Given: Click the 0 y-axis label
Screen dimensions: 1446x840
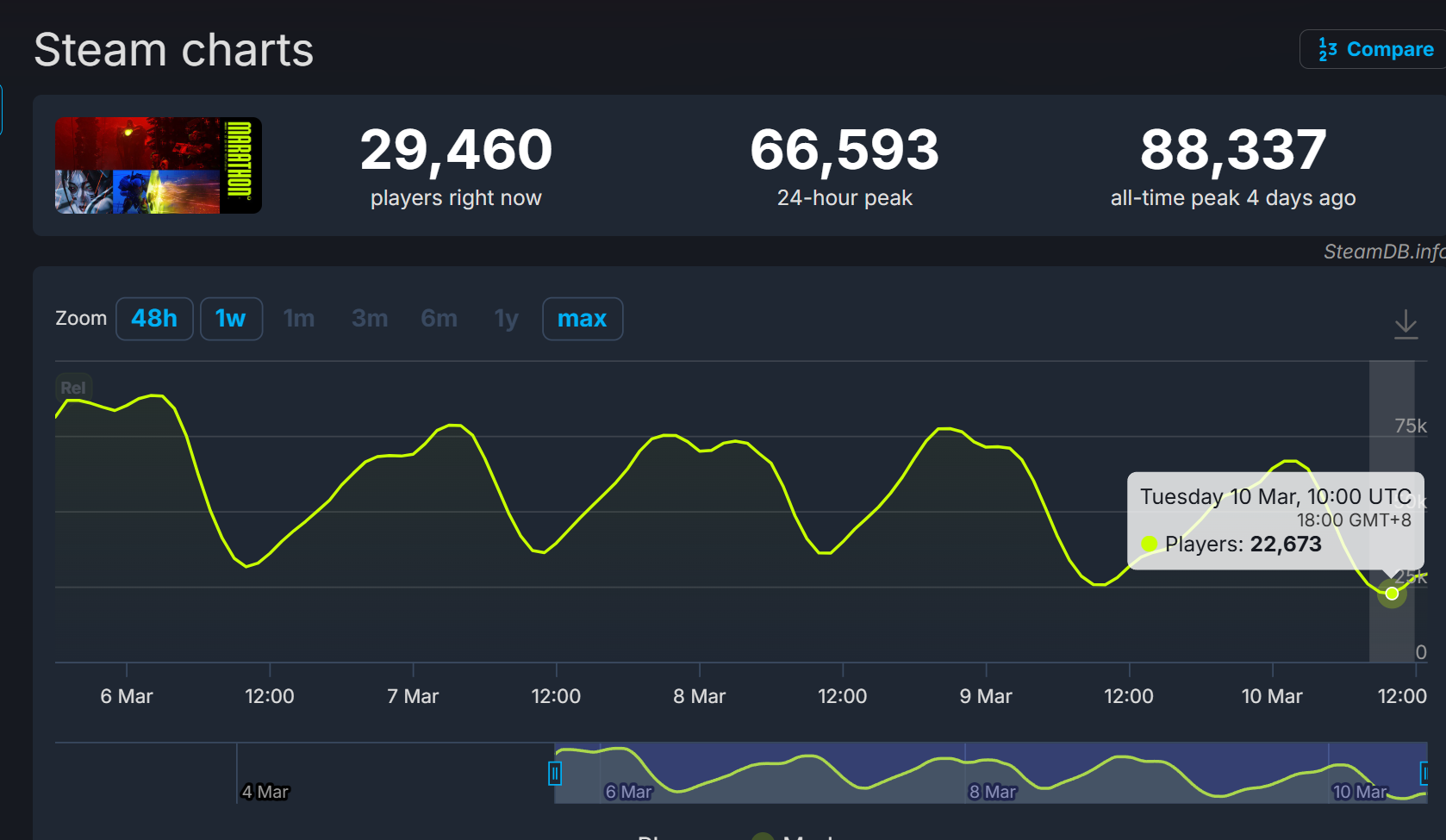Looking at the screenshot, I should [1421, 652].
